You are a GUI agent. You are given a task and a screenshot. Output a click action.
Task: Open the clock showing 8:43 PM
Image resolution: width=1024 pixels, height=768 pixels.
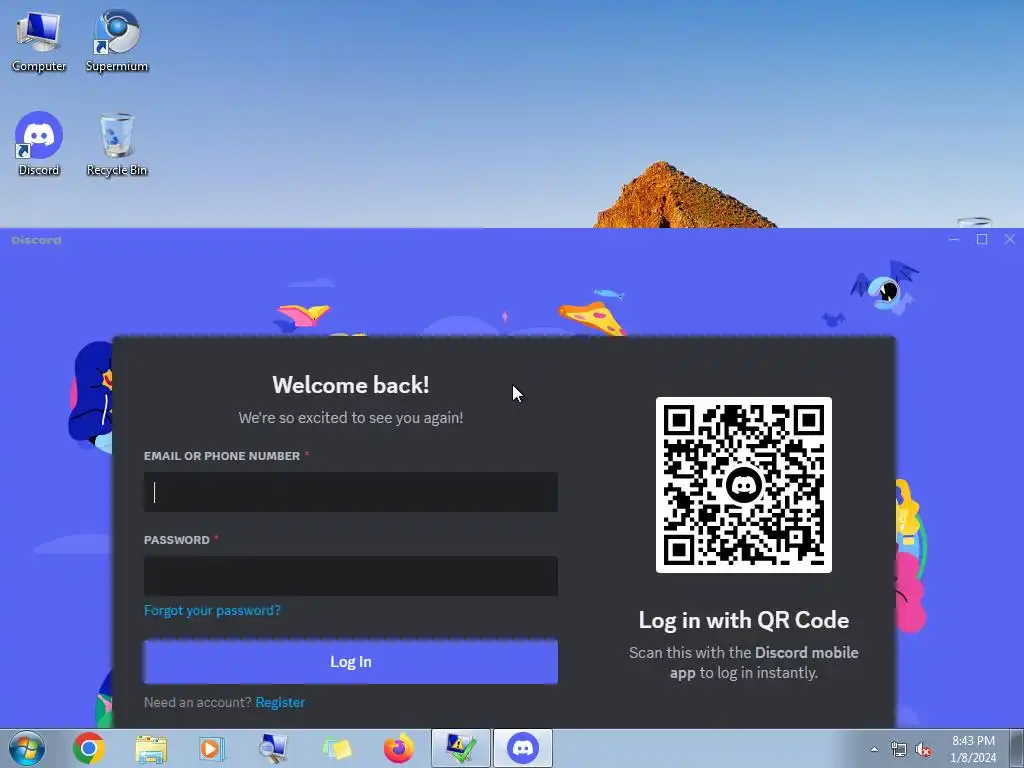click(x=973, y=748)
